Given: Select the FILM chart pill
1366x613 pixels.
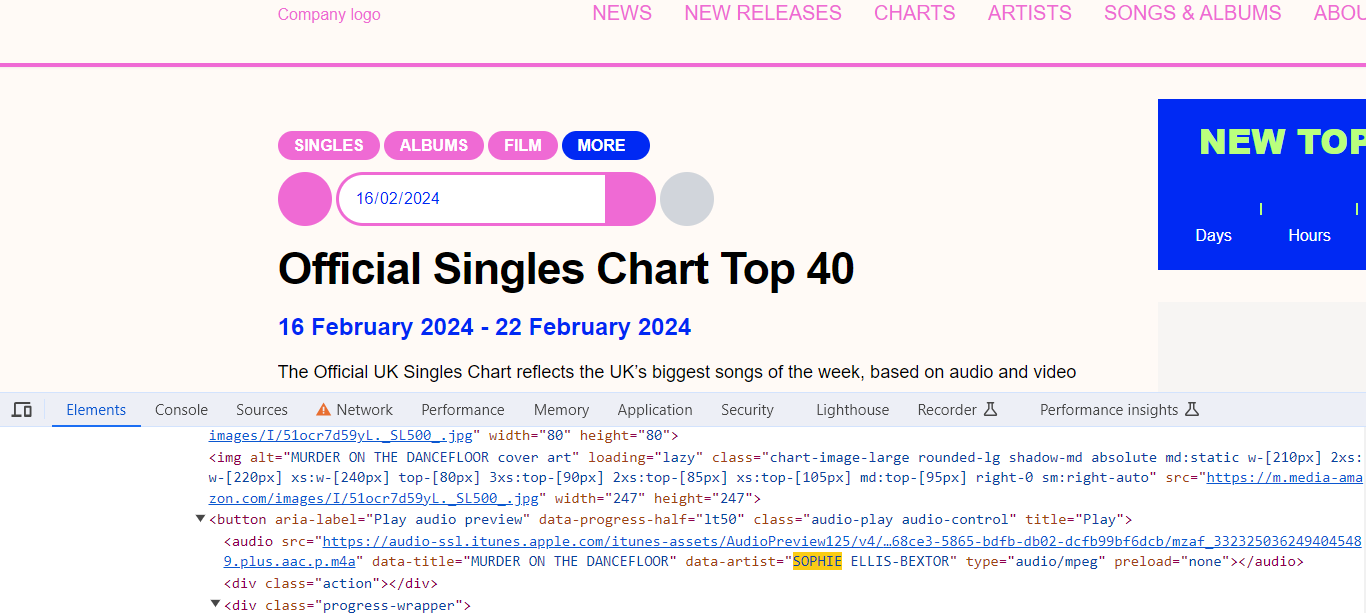Looking at the screenshot, I should (x=523, y=145).
